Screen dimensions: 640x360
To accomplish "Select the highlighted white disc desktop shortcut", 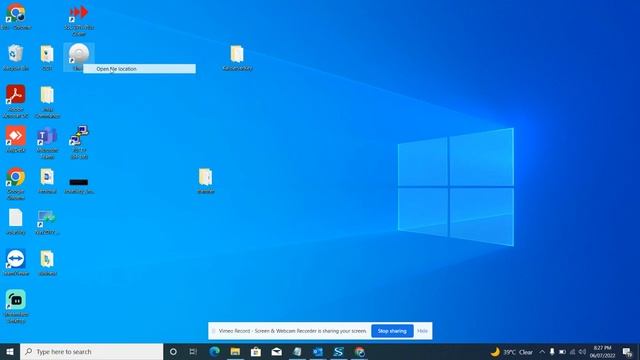I will (x=79, y=55).
